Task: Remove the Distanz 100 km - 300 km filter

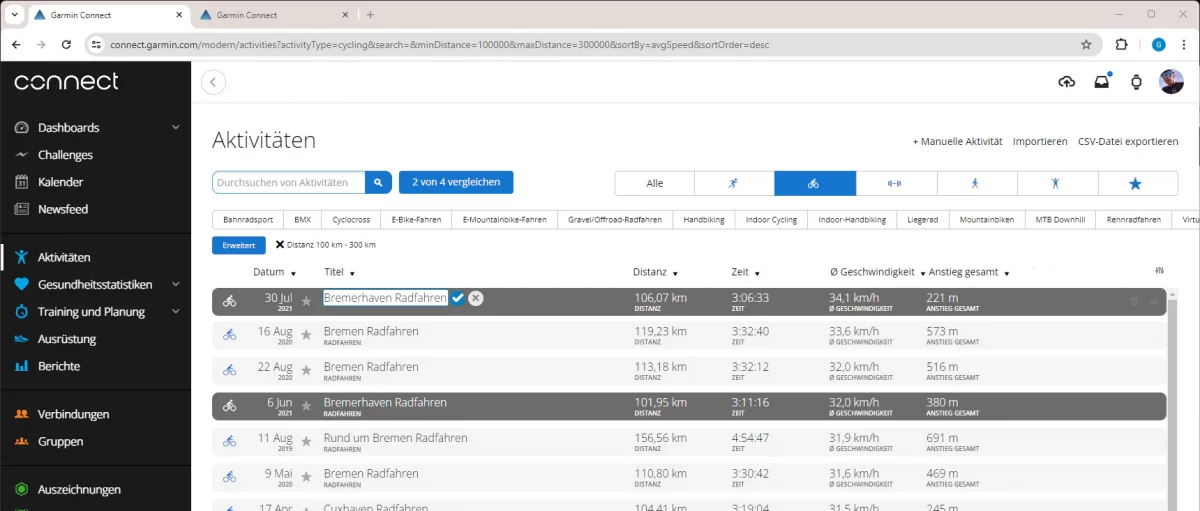Action: [280, 245]
